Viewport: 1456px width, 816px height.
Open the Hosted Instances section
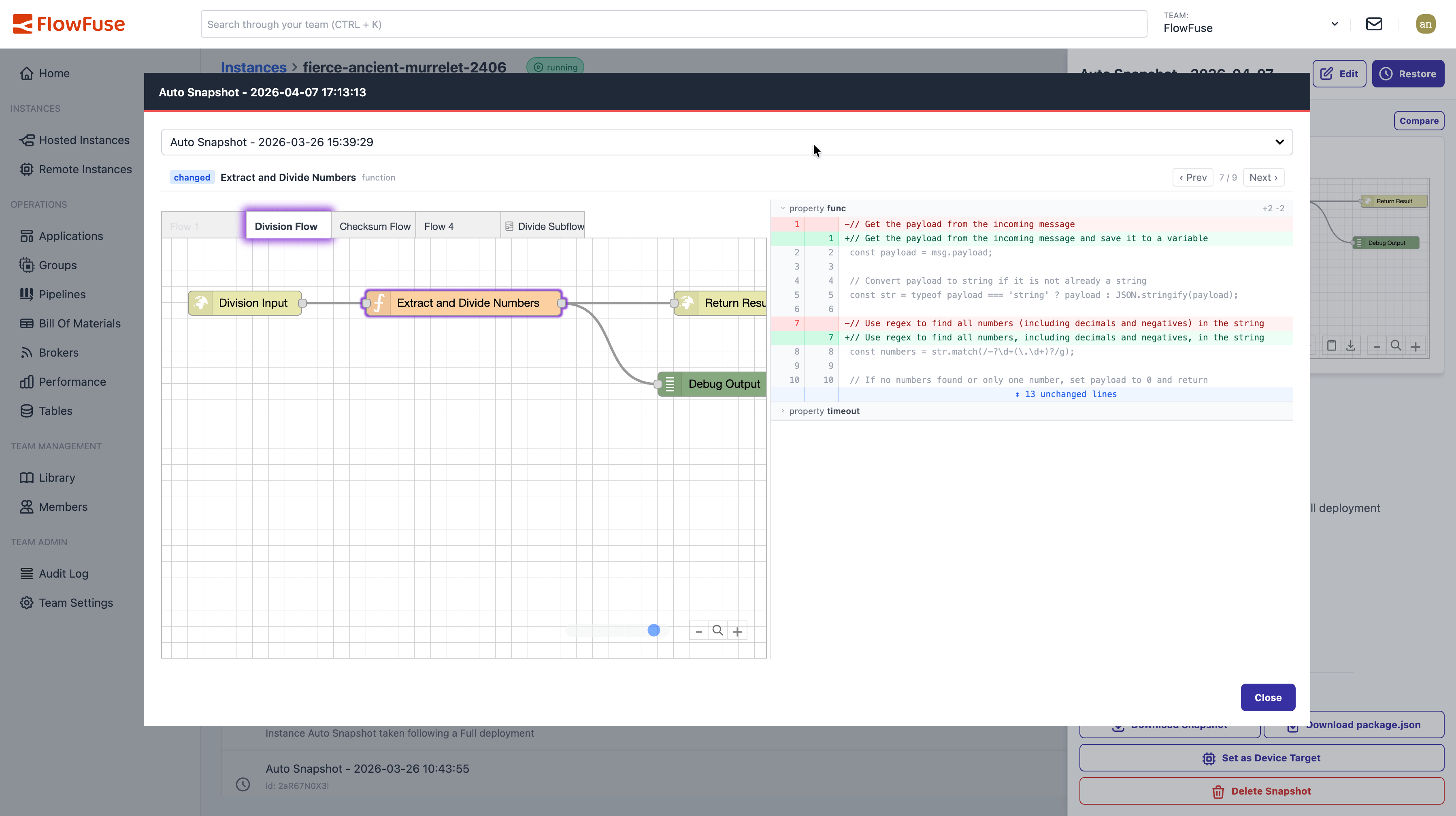pos(84,140)
